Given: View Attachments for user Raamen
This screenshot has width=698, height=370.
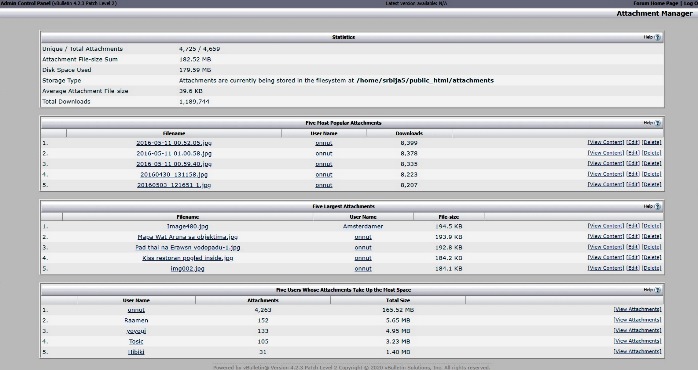Looking at the screenshot, I should click(x=637, y=320).
